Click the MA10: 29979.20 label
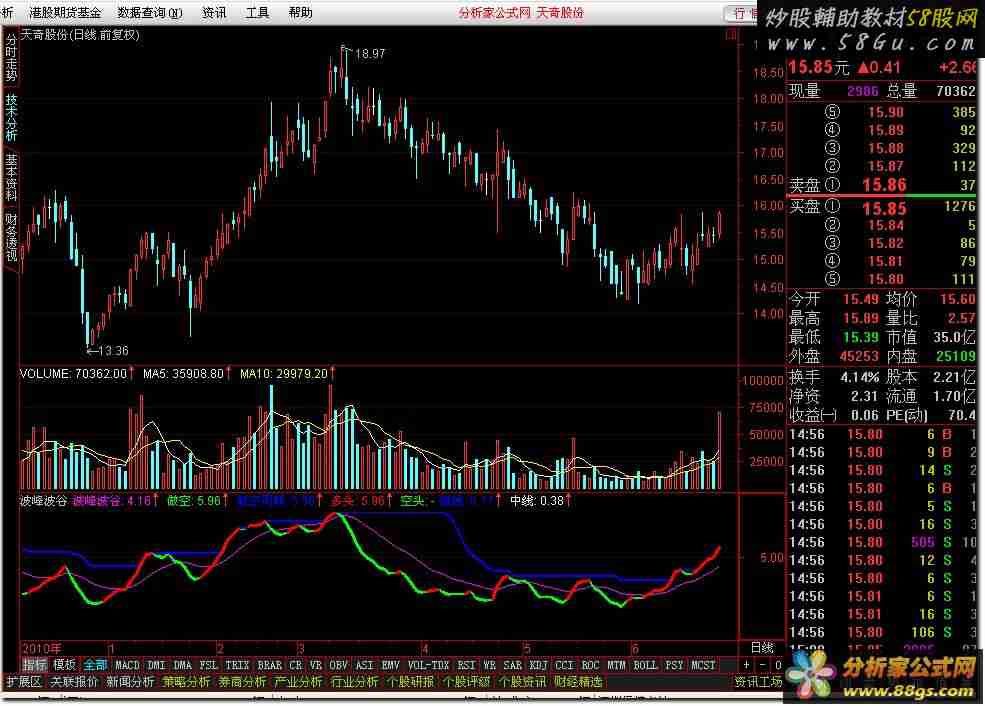This screenshot has height=706, width=985. click(284, 374)
